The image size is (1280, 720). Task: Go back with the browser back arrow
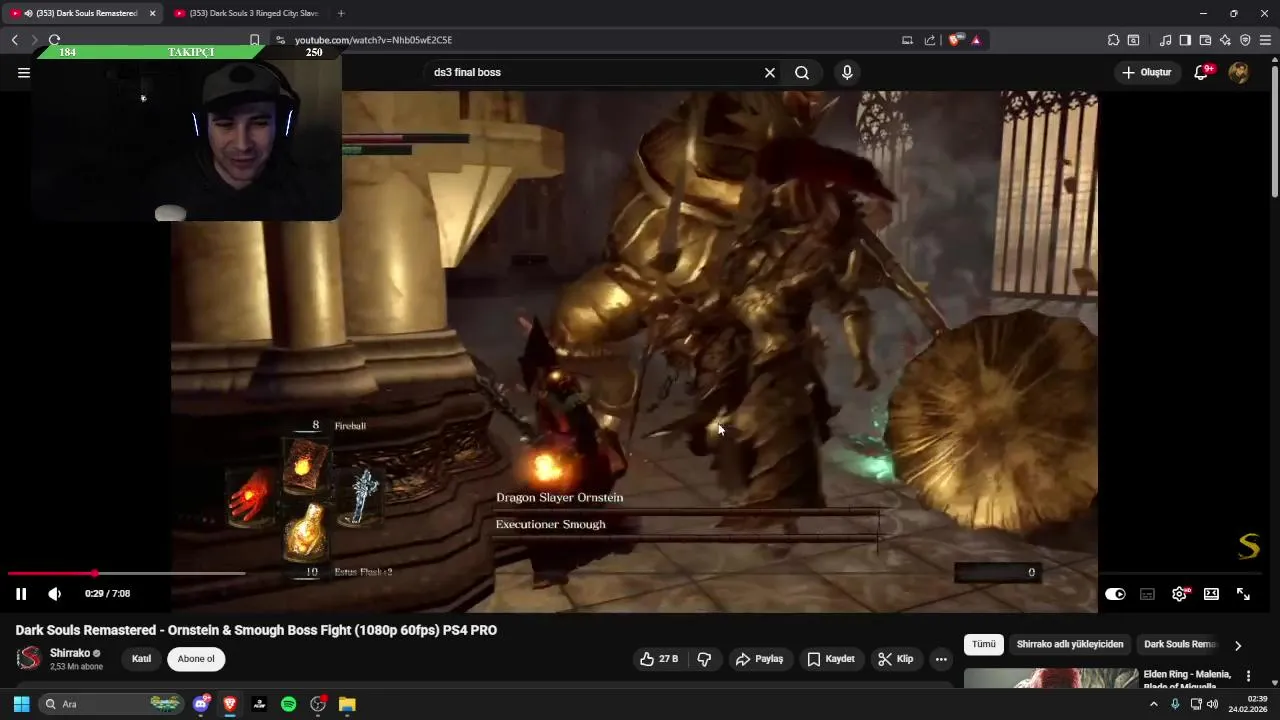click(x=14, y=40)
